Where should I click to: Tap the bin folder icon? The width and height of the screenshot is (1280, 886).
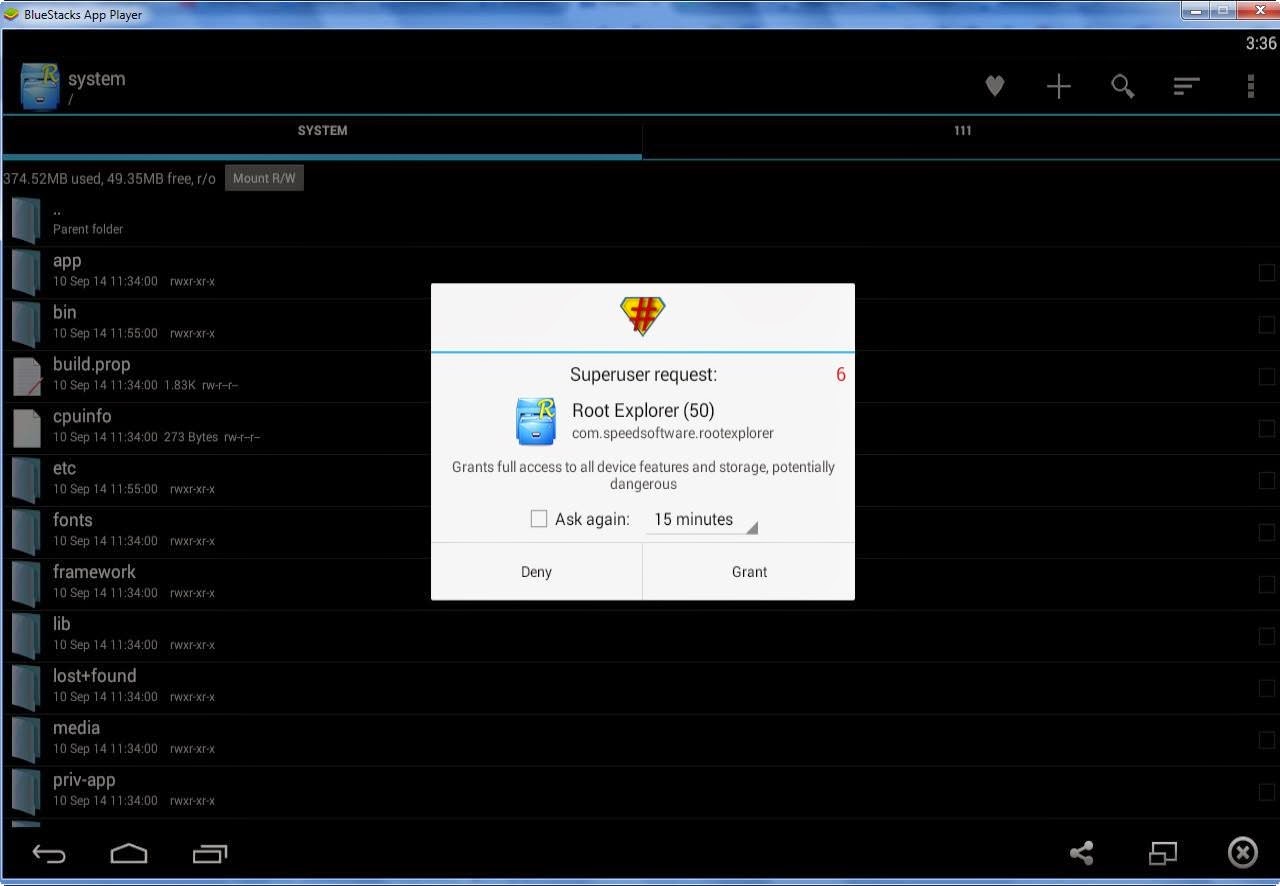26,324
